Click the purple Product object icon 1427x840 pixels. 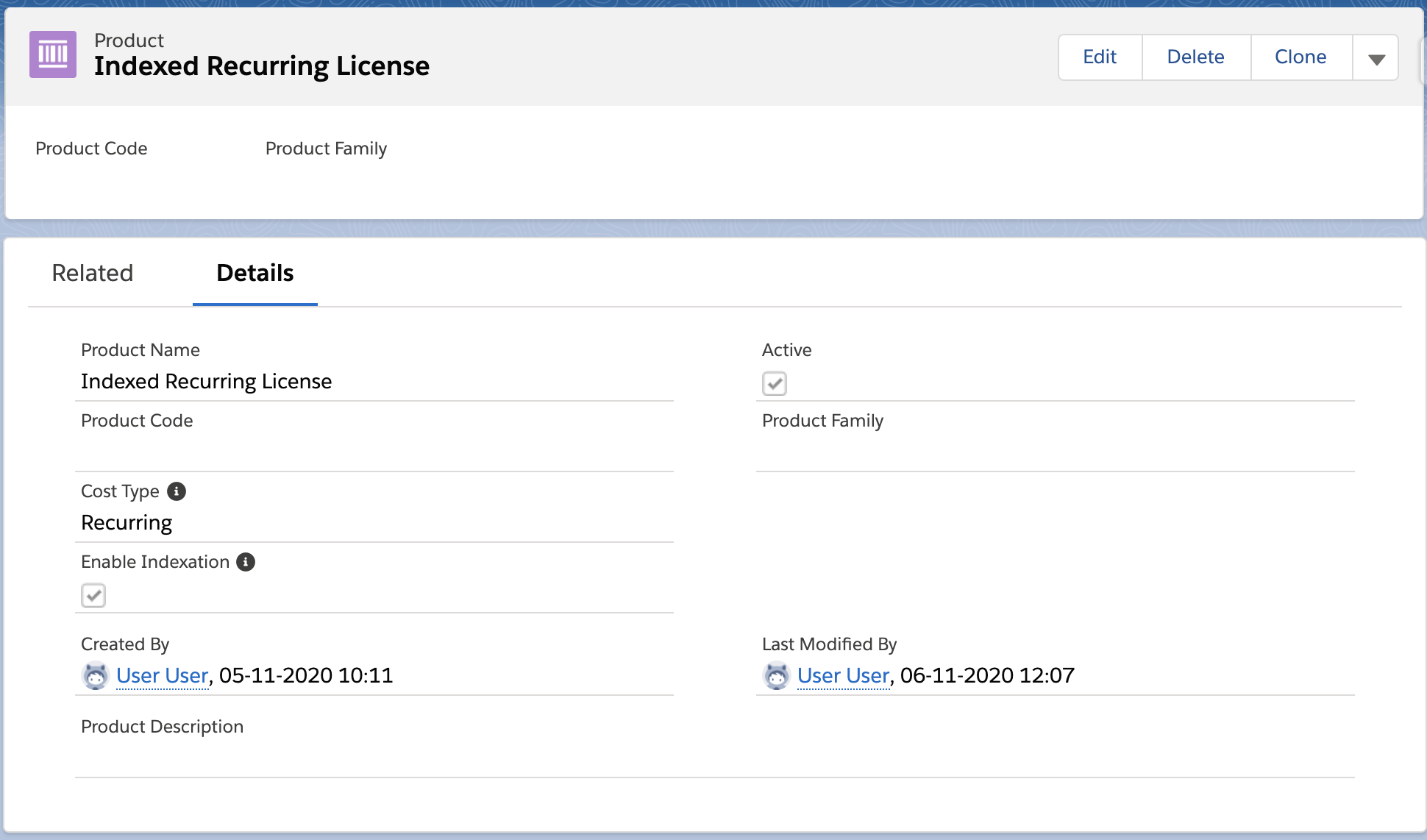click(53, 54)
